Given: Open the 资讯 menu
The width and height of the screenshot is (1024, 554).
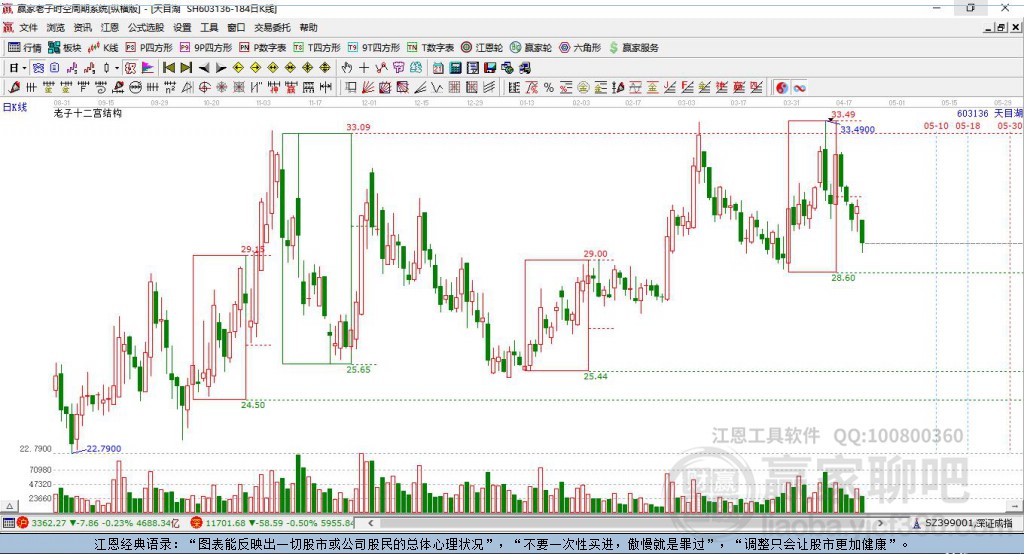Looking at the screenshot, I should 82,27.
